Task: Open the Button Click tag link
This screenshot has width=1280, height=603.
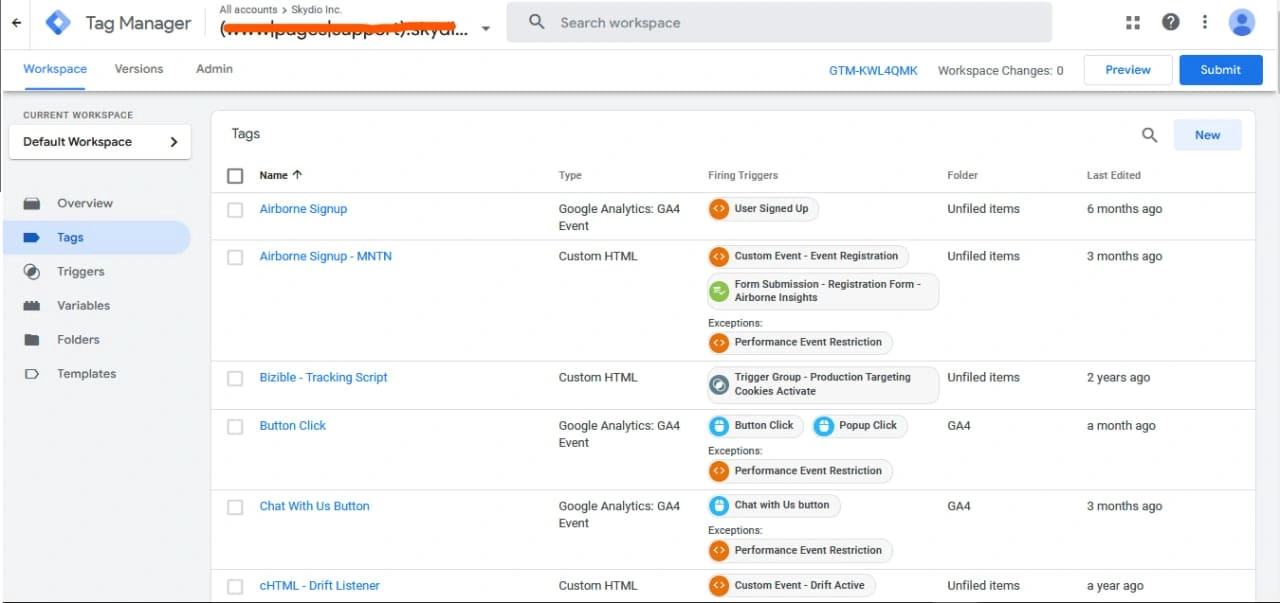Action: [293, 425]
